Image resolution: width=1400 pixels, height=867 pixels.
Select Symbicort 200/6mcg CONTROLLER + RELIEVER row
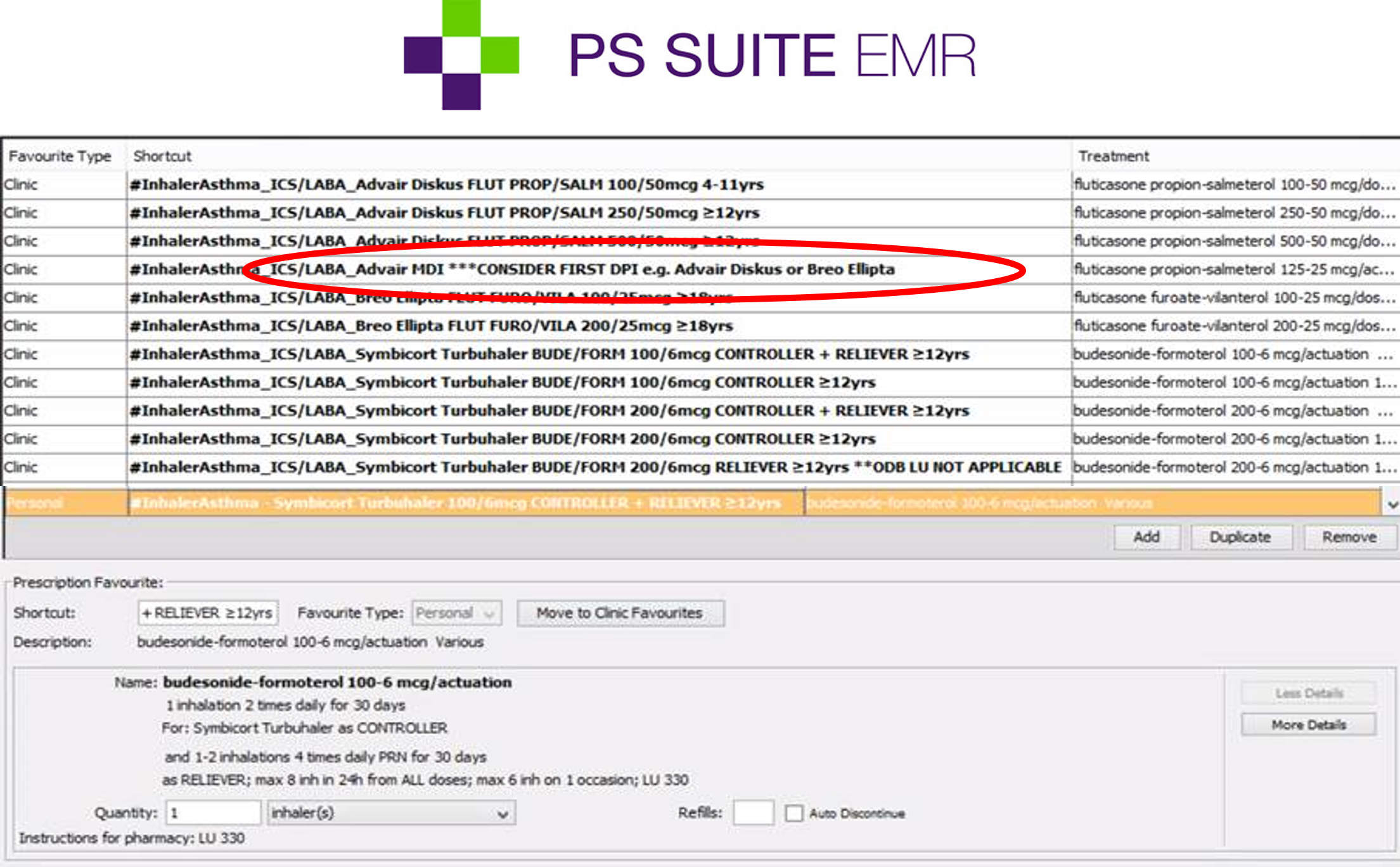[700, 411]
